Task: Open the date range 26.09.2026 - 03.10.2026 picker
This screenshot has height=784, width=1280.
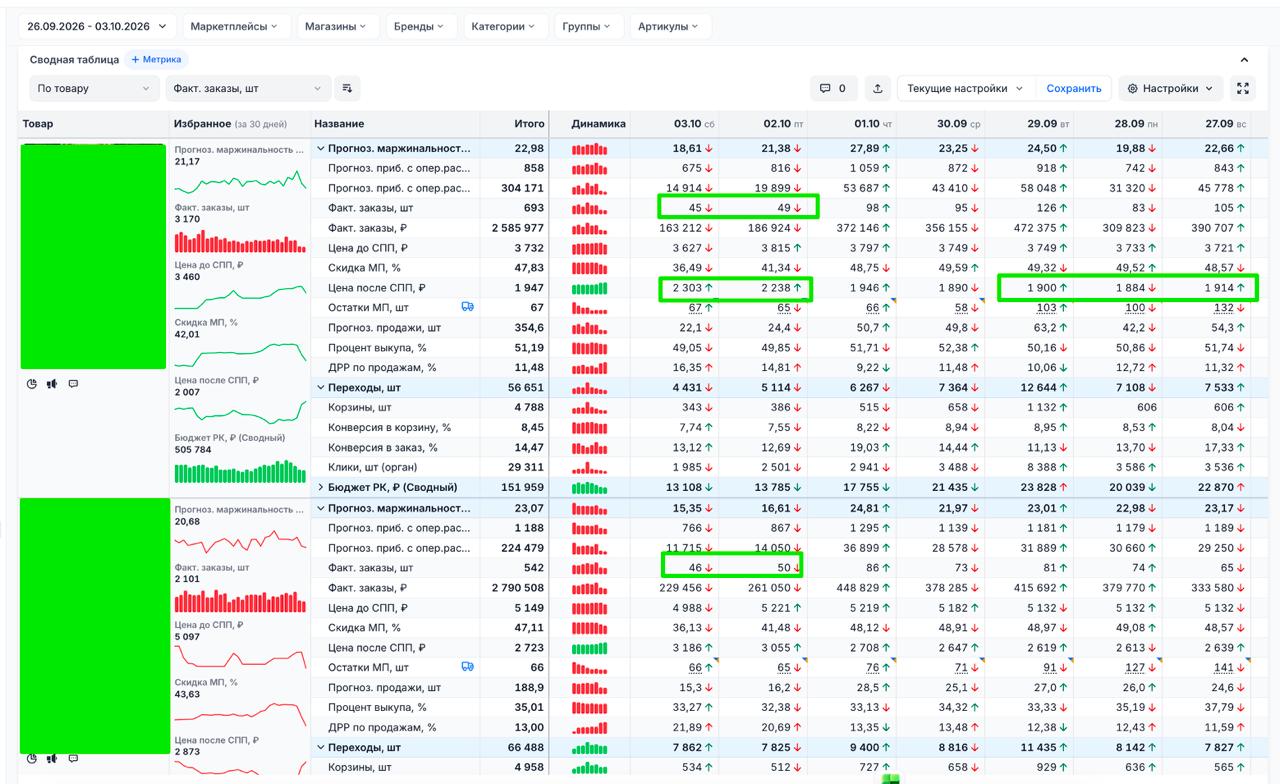Action: click(97, 26)
